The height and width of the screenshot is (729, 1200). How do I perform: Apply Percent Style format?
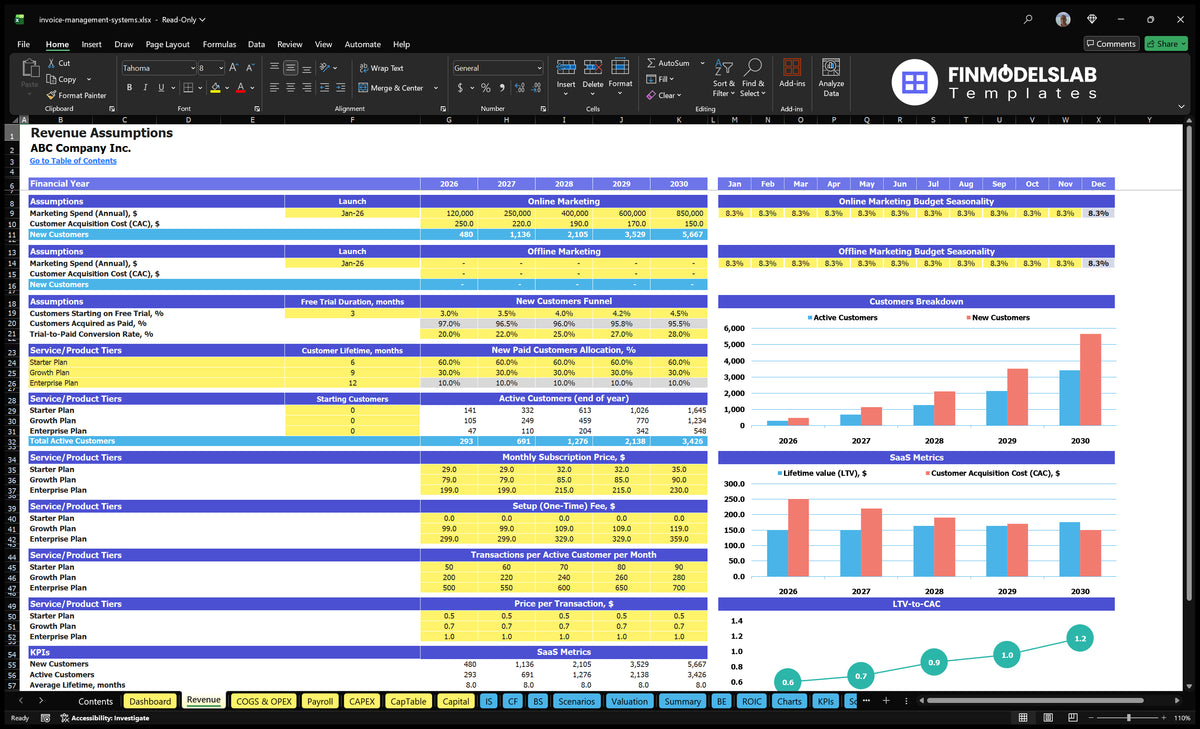486,88
